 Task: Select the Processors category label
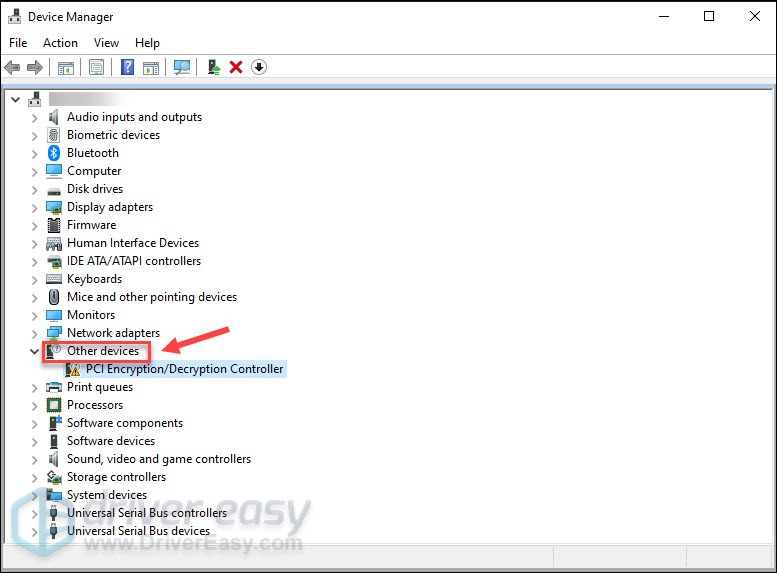pos(95,405)
